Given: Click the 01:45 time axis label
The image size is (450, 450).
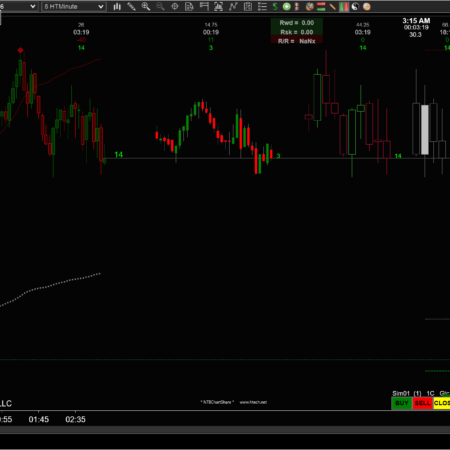Looking at the screenshot, I should coord(39,419).
